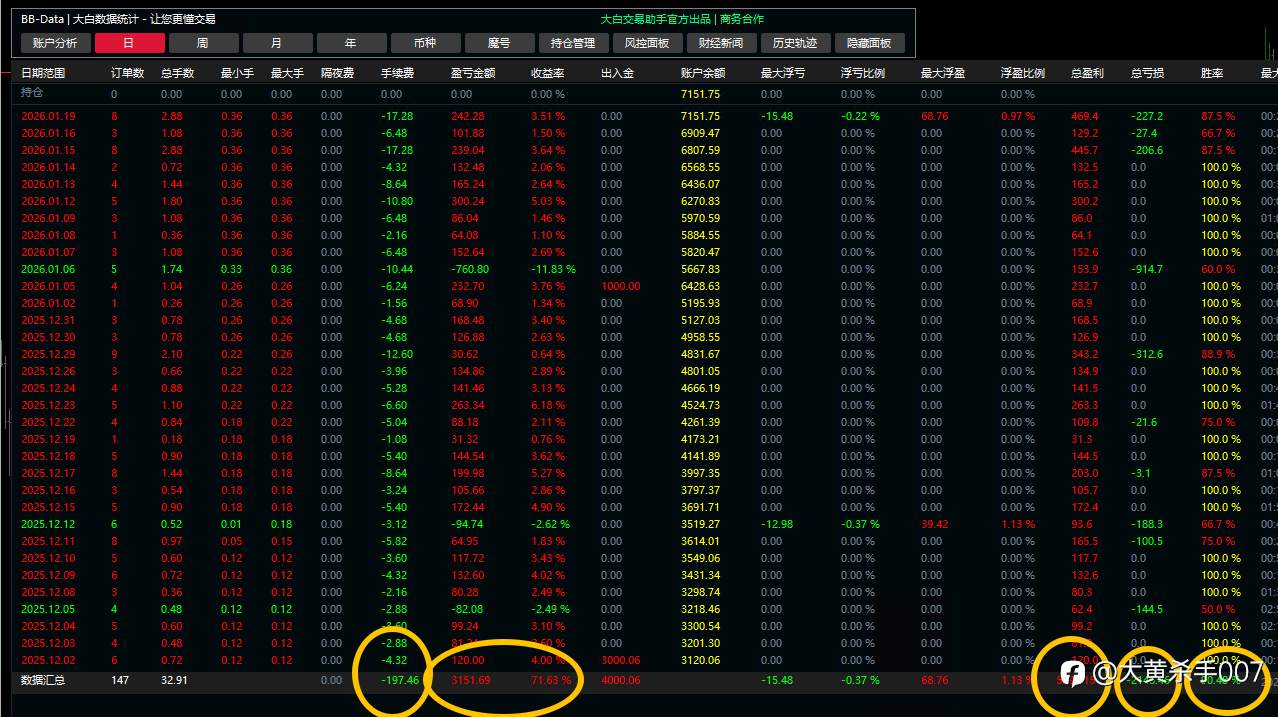Switch to the 年 yearly statistics tab
Viewport: 1278px width, 717px height.
[351, 43]
